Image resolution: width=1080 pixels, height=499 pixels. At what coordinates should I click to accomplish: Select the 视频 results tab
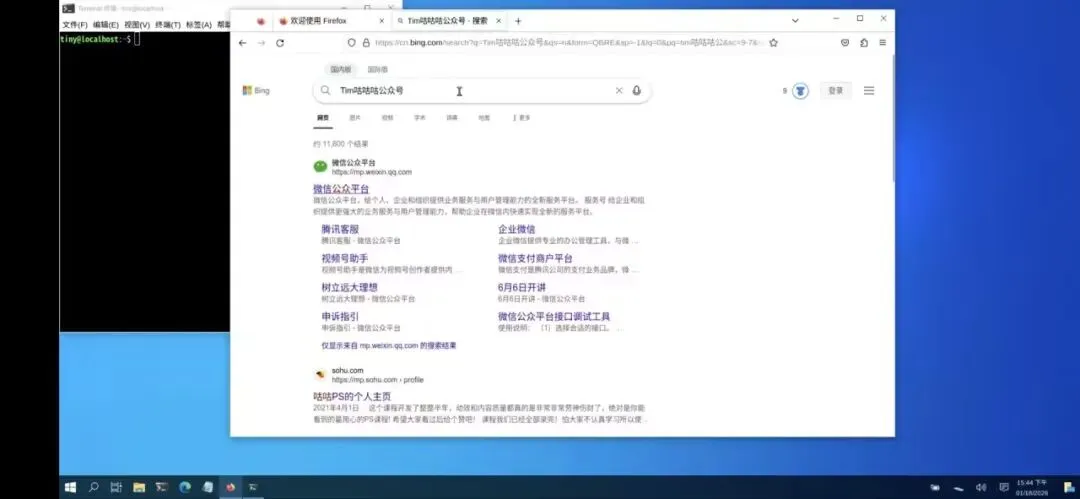click(387, 118)
